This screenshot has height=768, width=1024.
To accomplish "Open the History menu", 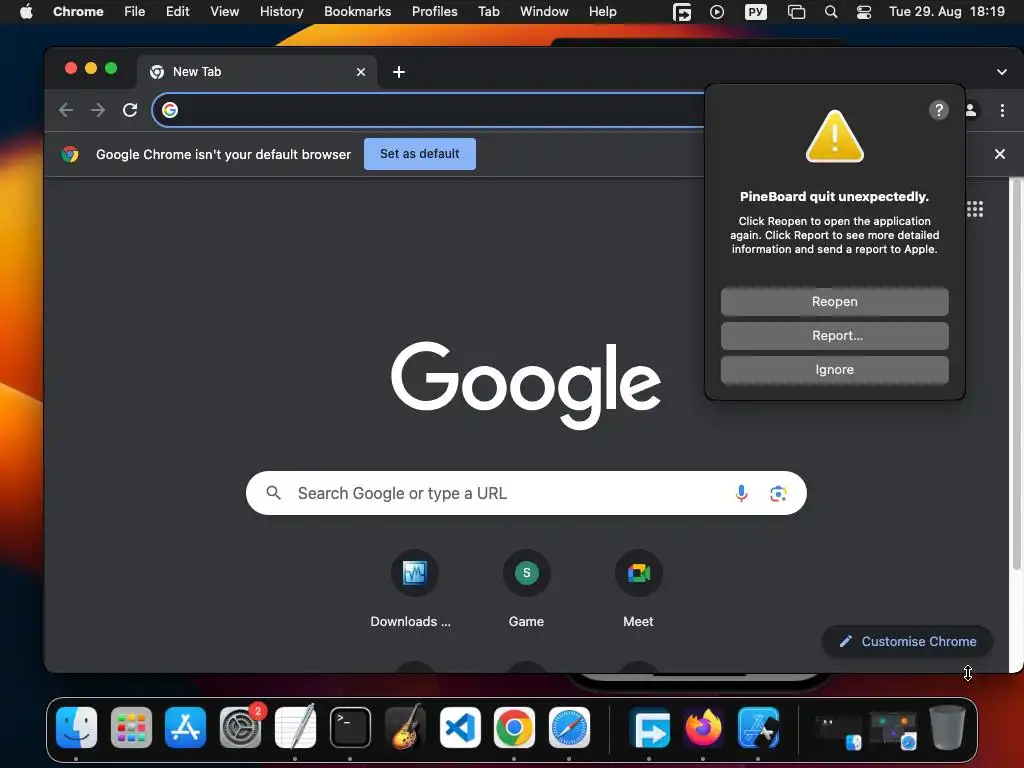I will tap(281, 12).
